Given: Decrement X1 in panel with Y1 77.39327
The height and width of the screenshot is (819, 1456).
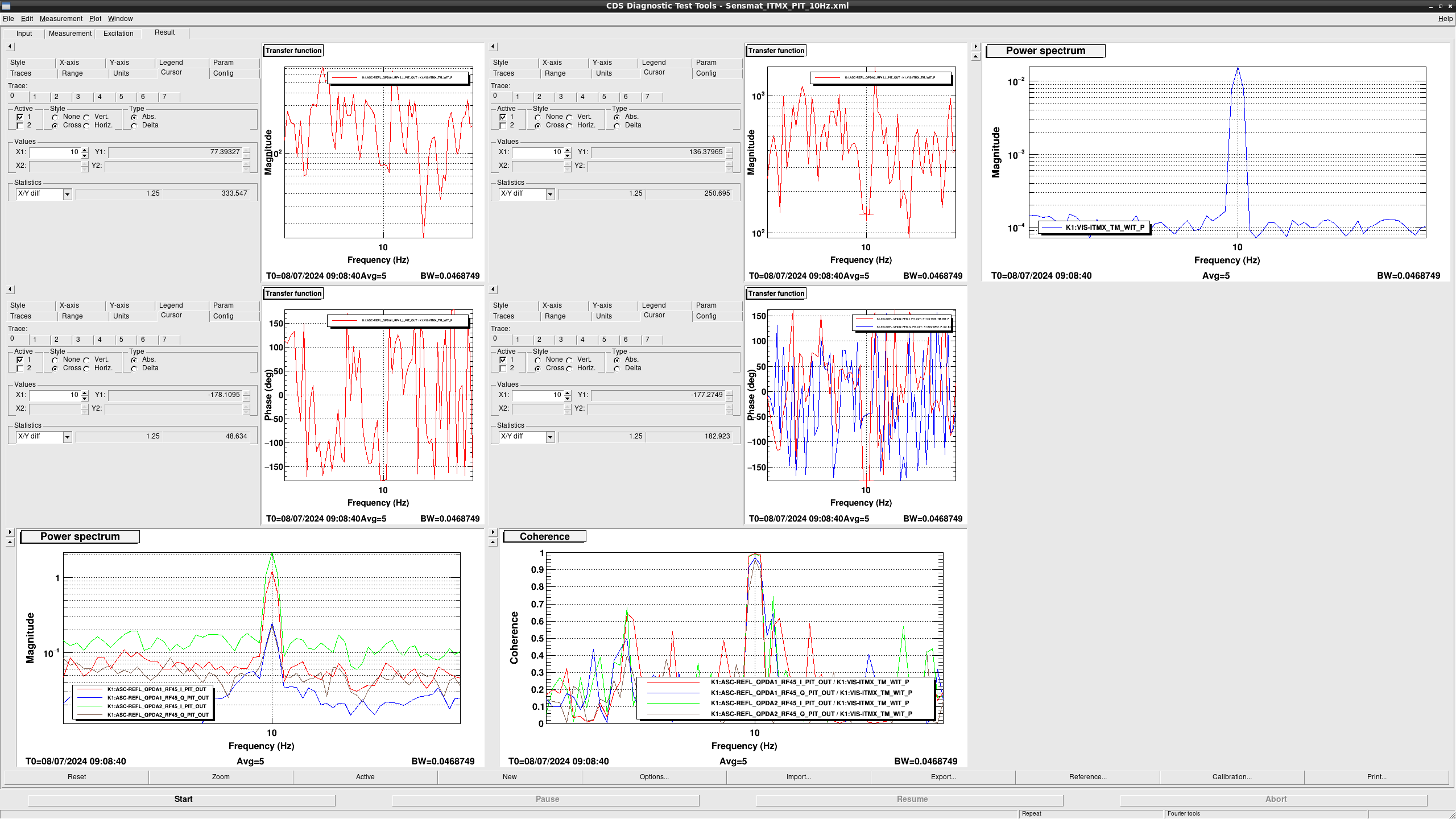Looking at the screenshot, I should [85, 155].
